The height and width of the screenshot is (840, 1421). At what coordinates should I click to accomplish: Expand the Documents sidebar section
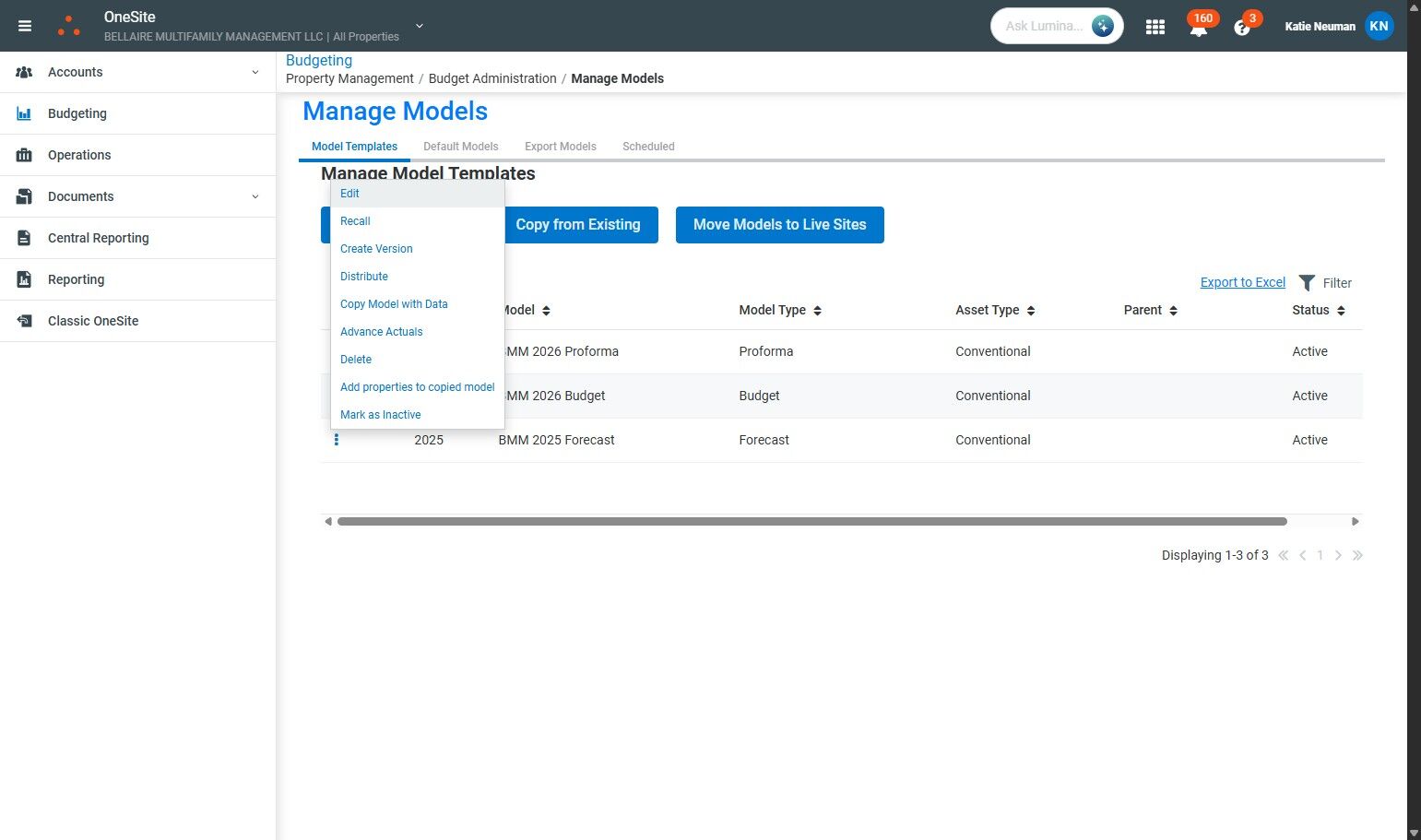pyautogui.click(x=255, y=196)
